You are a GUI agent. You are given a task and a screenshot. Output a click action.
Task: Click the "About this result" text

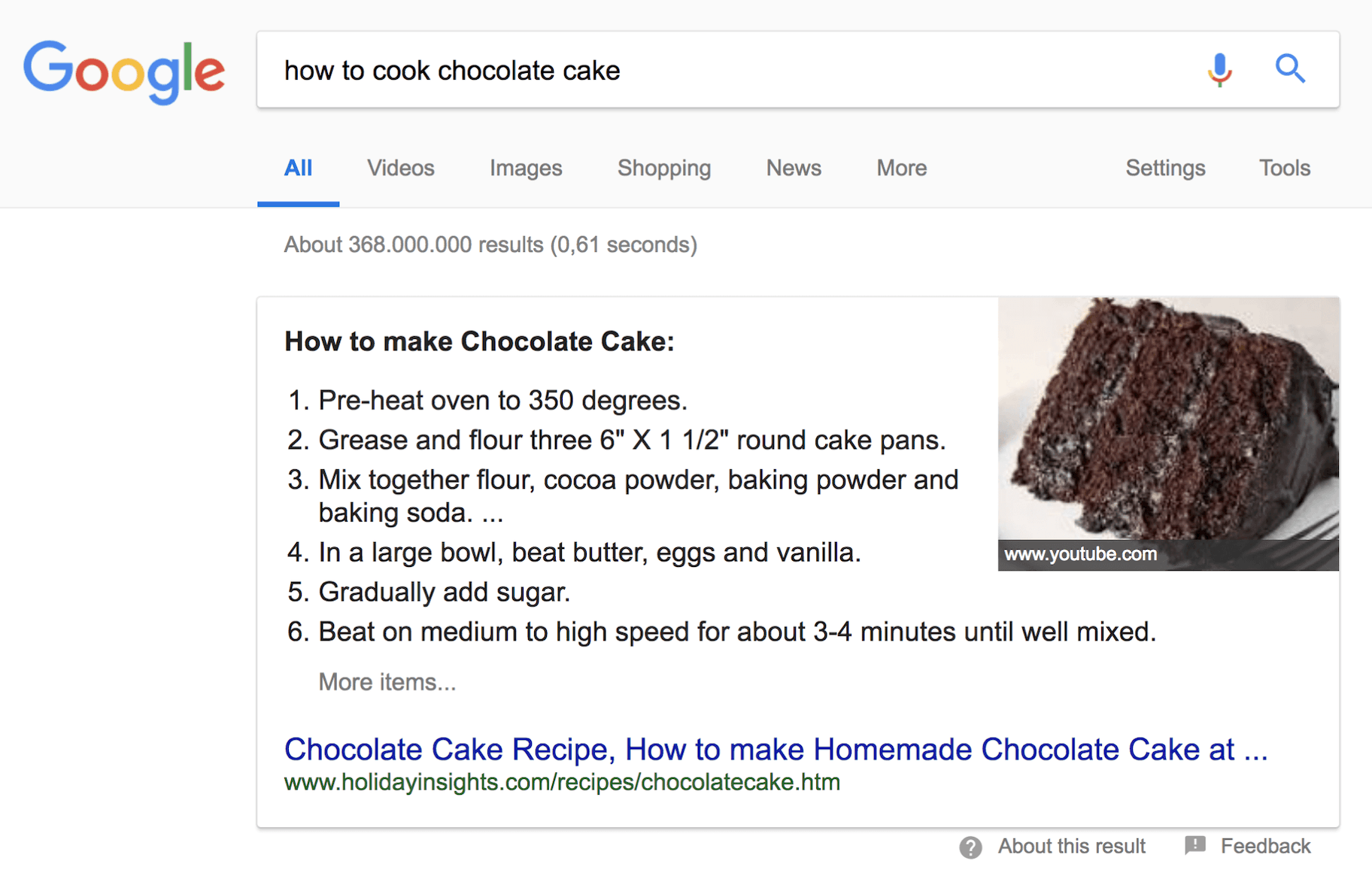click(1071, 847)
